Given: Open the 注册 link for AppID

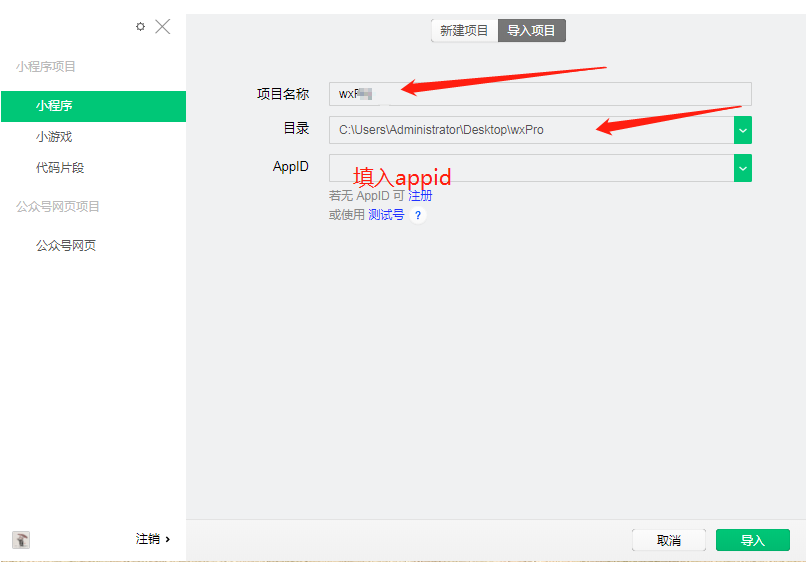Looking at the screenshot, I should (x=420, y=196).
